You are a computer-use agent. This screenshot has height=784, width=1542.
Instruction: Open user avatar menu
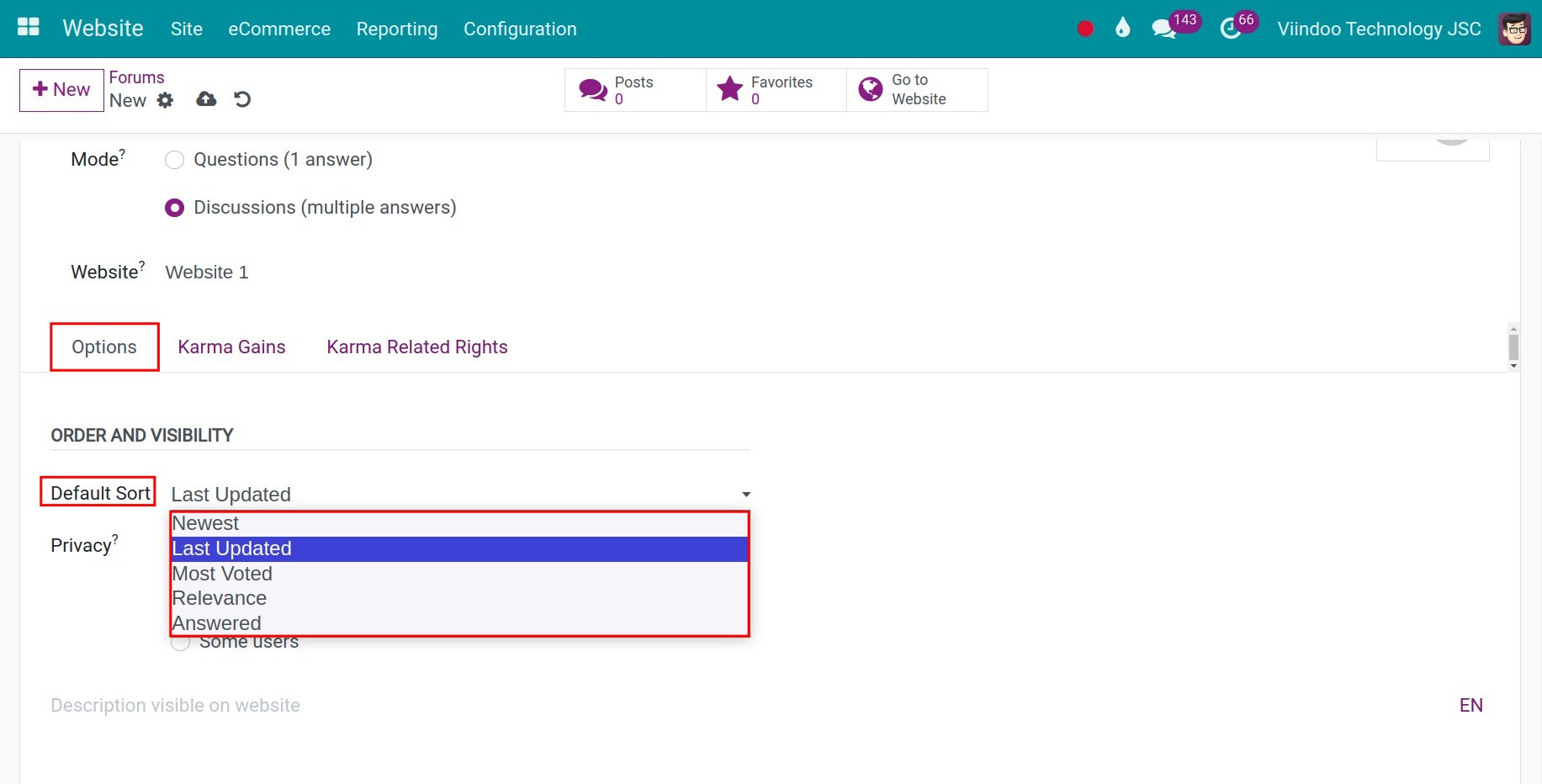[x=1514, y=29]
